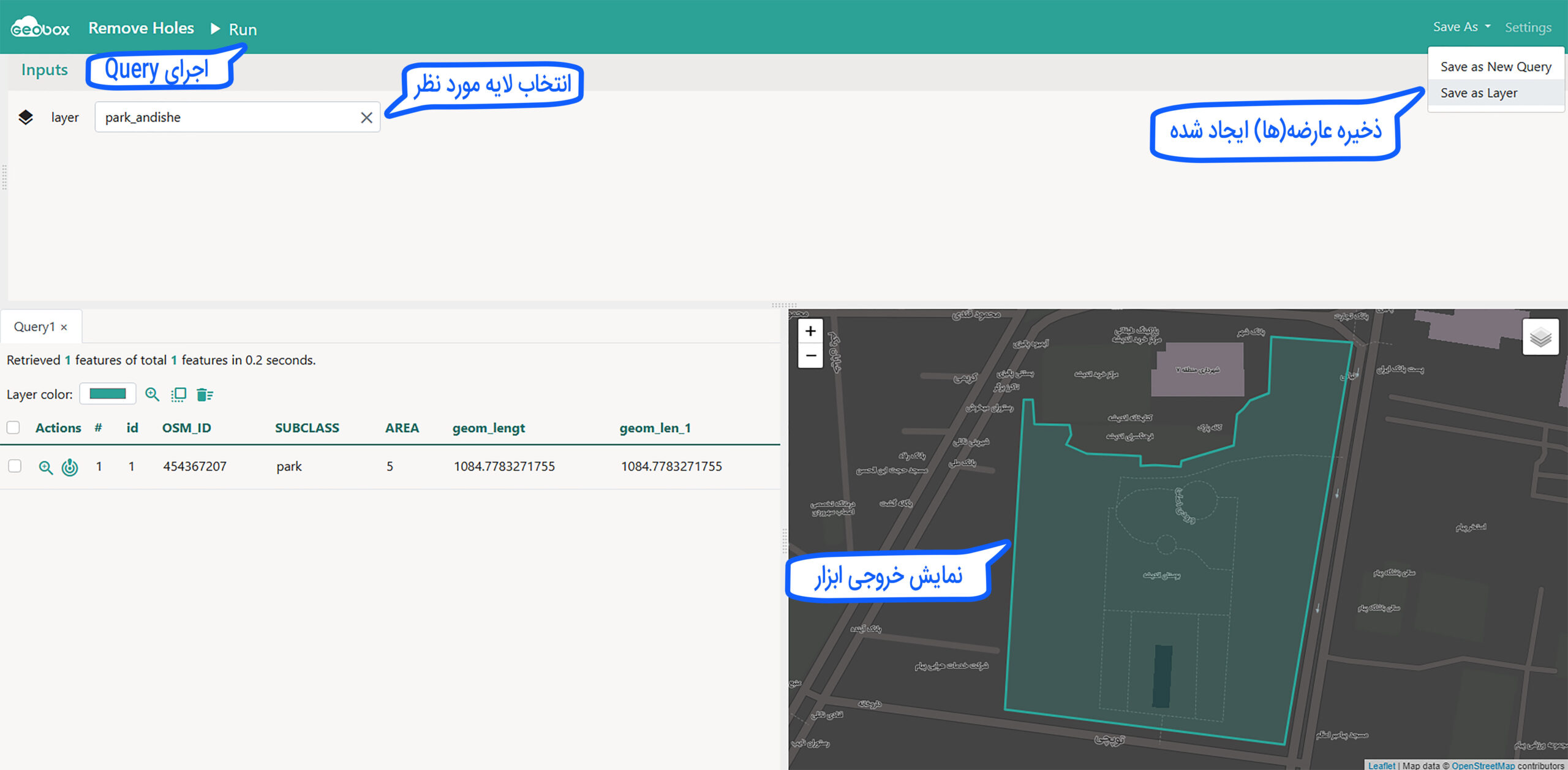
Task: Check the checkbox for row 1
Action: (15, 466)
